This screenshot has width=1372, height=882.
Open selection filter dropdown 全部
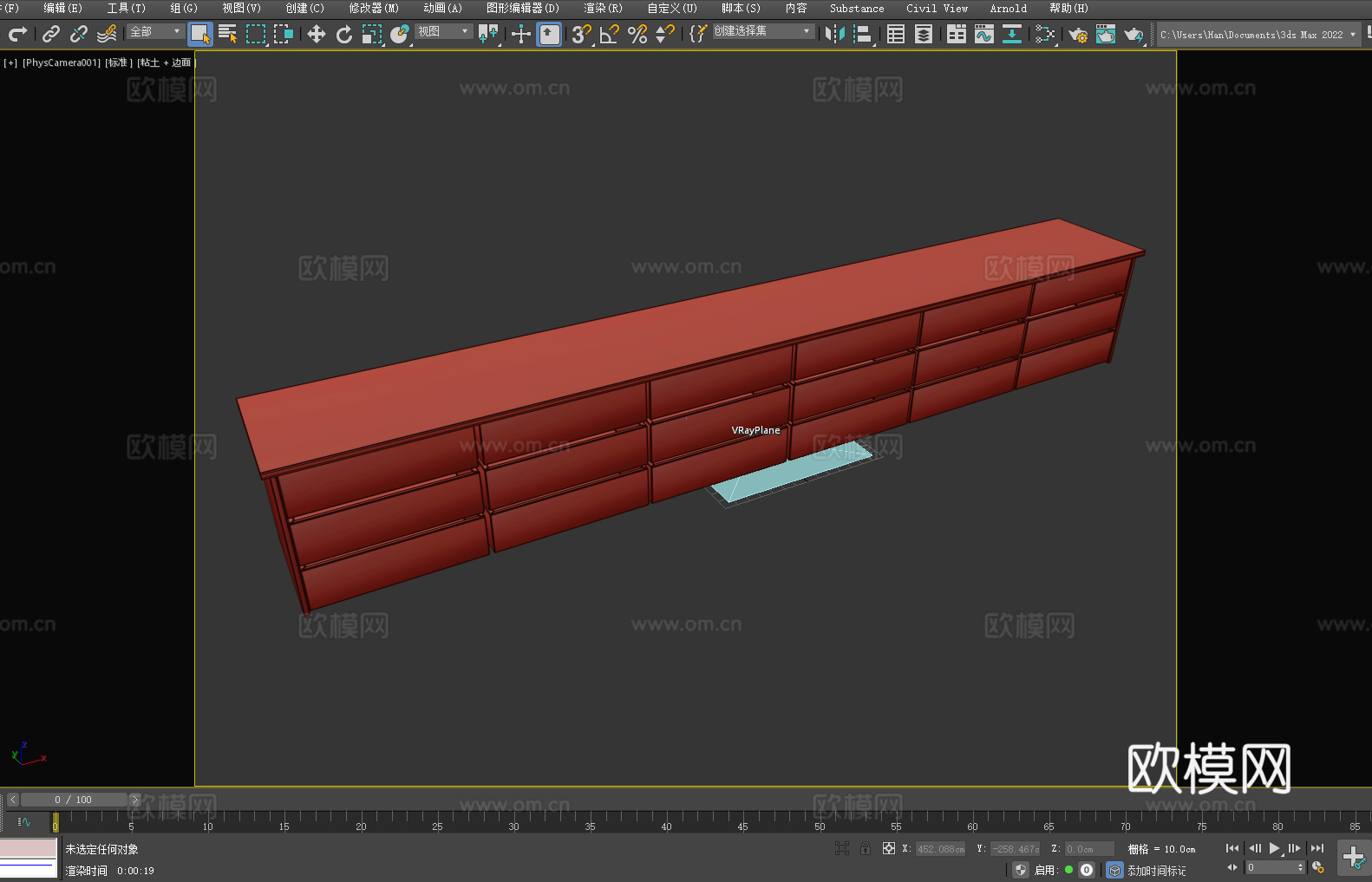(x=155, y=31)
